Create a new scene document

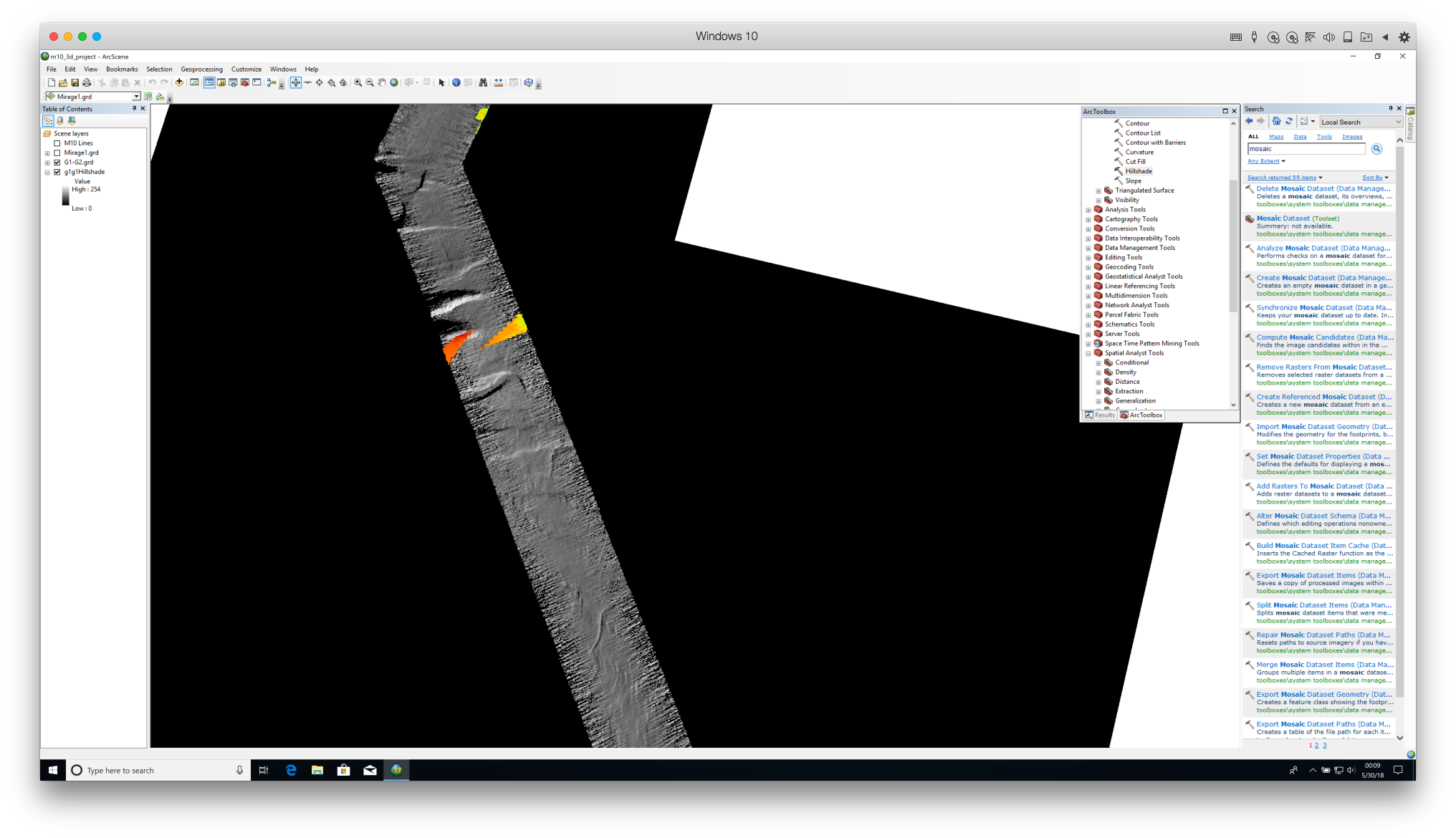point(52,83)
